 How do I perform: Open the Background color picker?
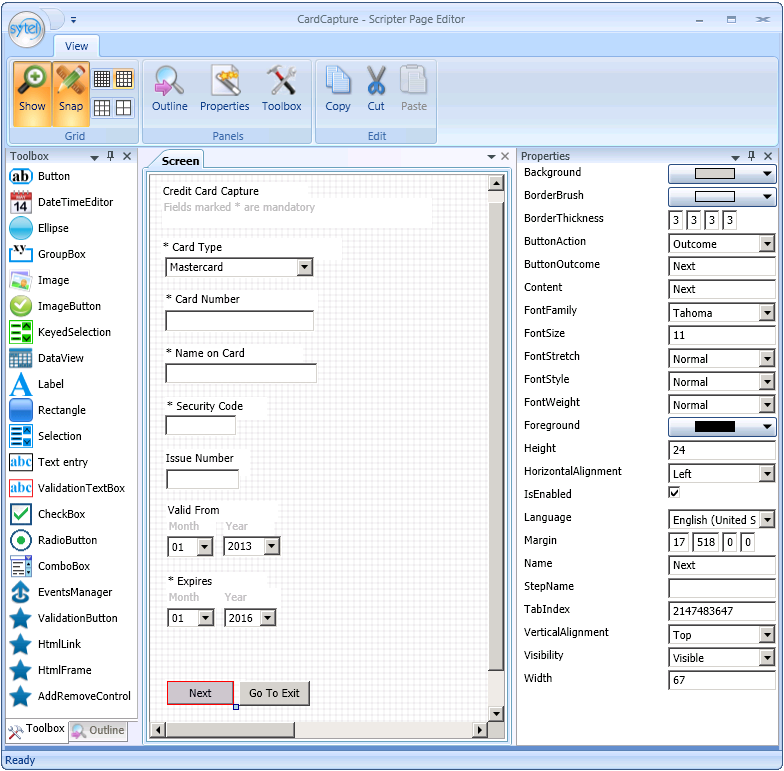[722, 174]
